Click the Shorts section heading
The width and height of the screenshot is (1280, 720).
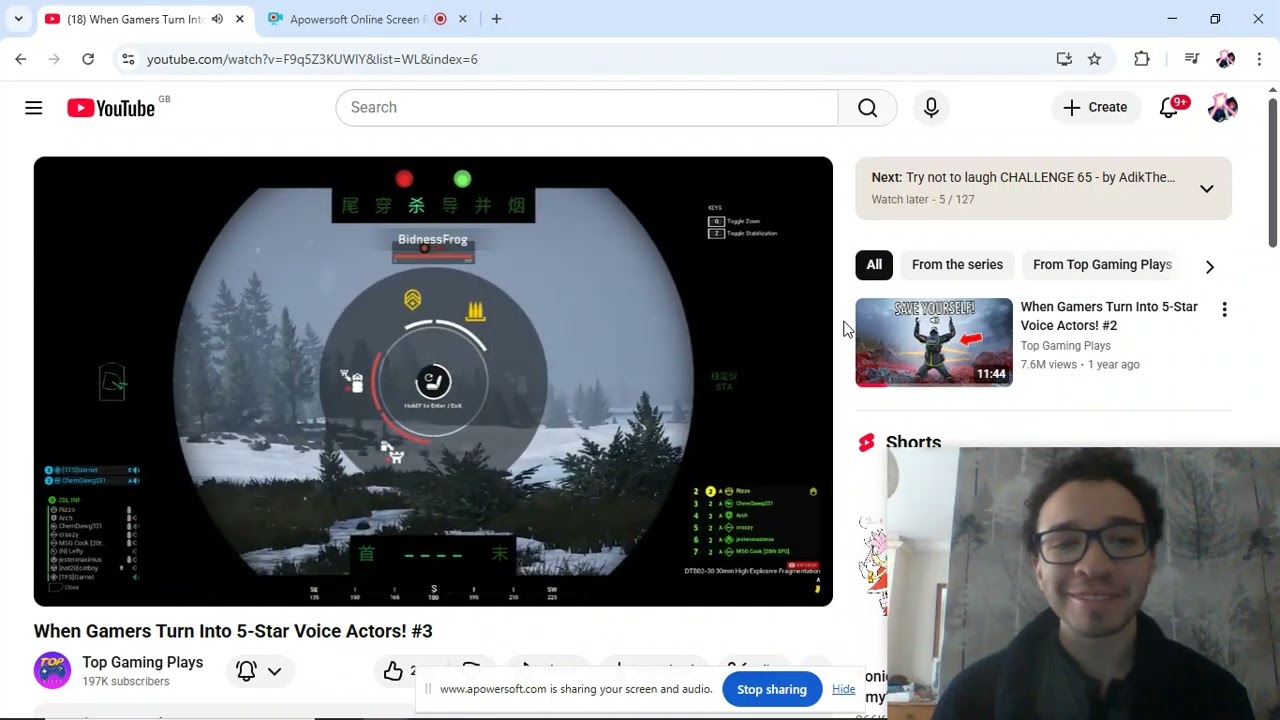tap(913, 441)
